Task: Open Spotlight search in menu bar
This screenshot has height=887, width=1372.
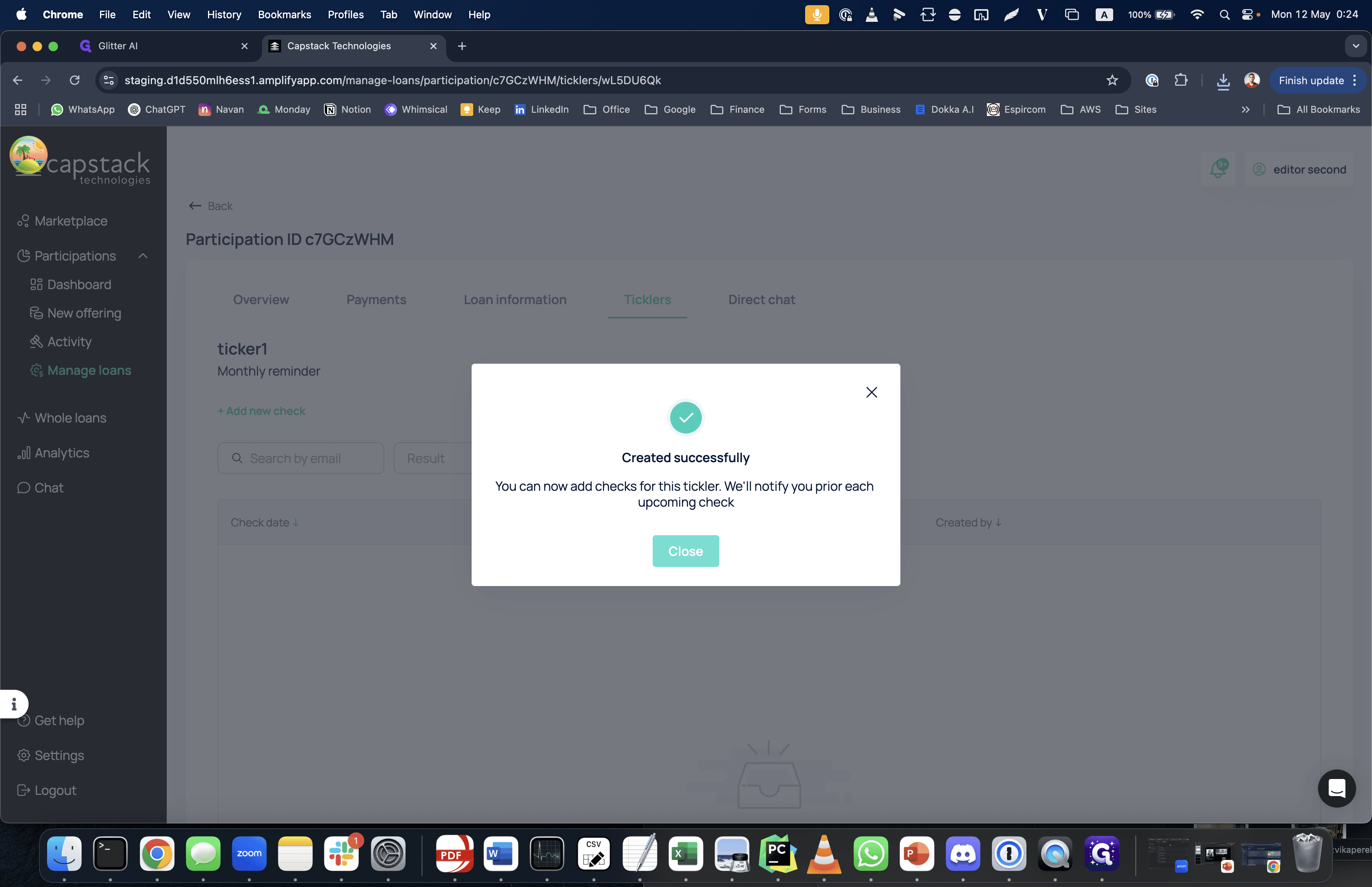Action: [1225, 14]
